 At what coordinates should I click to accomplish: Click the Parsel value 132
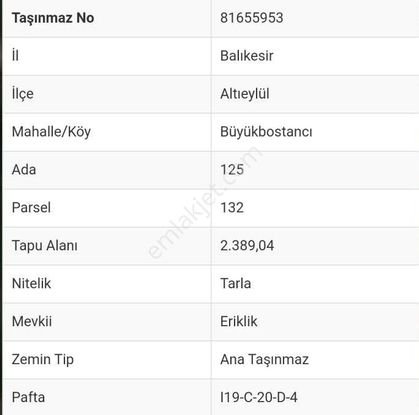[232, 208]
